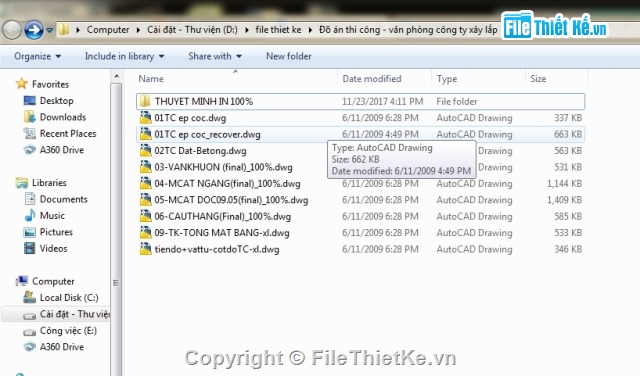Viewport: 640px width, 376px height.
Task: Create a New folder
Action: coord(289,56)
